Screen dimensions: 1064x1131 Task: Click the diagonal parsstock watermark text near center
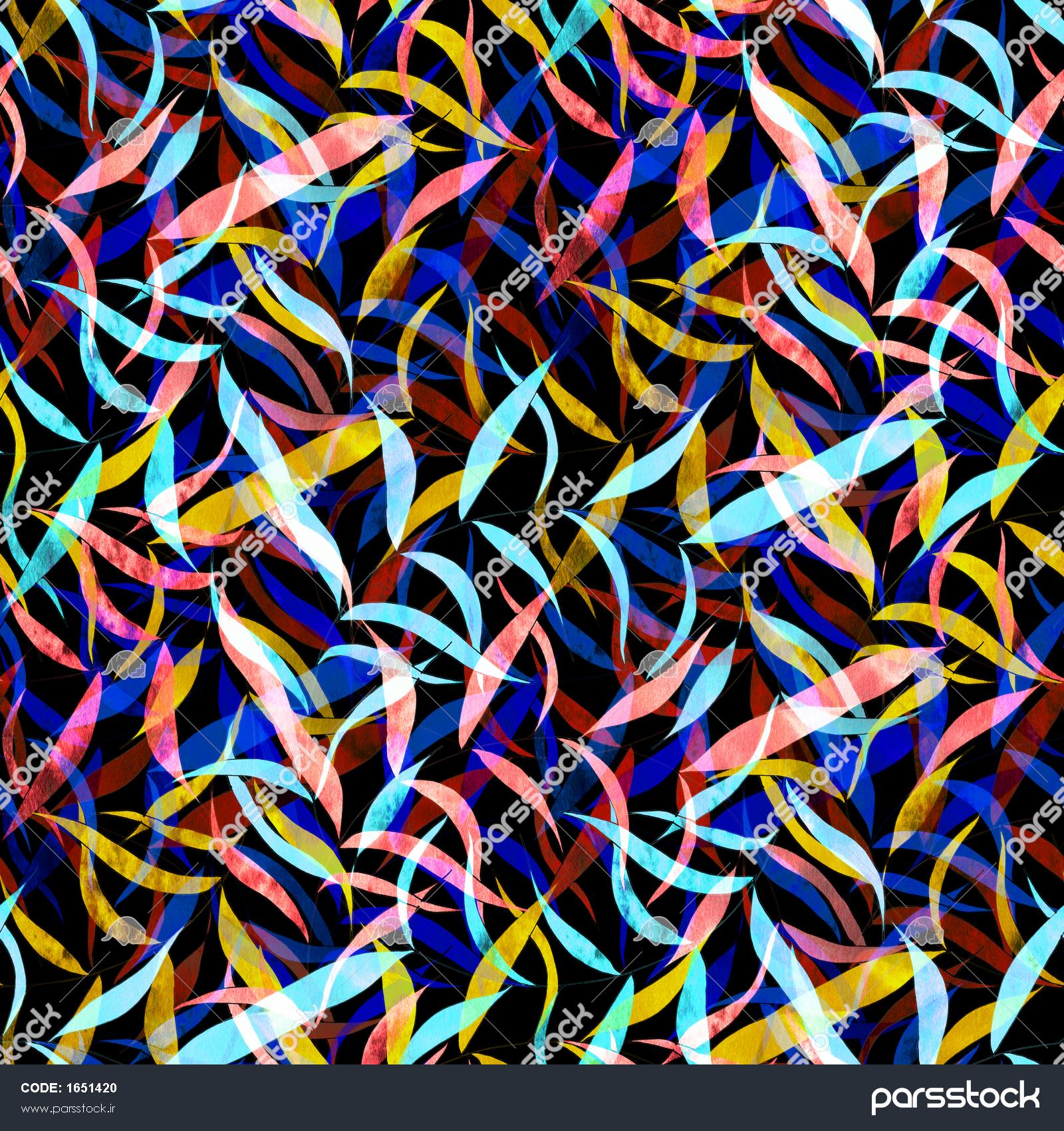pos(532,532)
